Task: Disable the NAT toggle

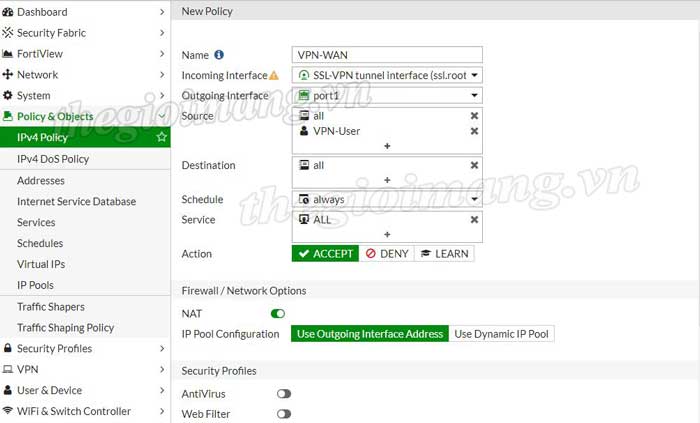Action: click(278, 314)
